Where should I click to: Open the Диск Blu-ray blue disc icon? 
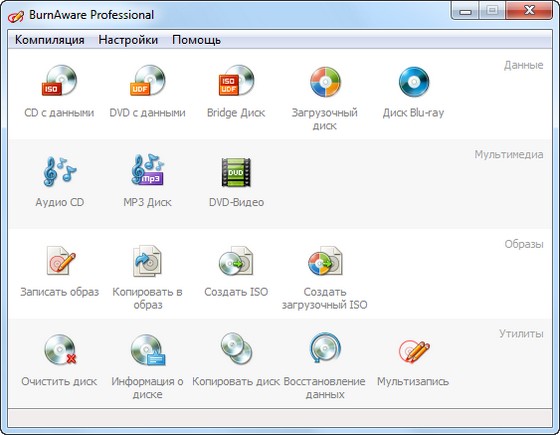coord(414,82)
